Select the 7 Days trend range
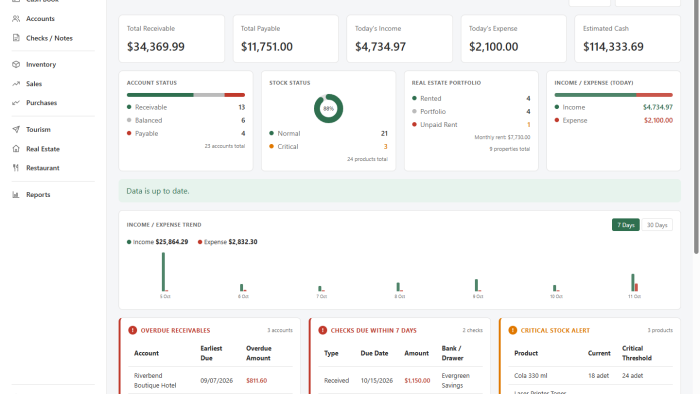Viewport: 700px width, 394px height. [625, 225]
